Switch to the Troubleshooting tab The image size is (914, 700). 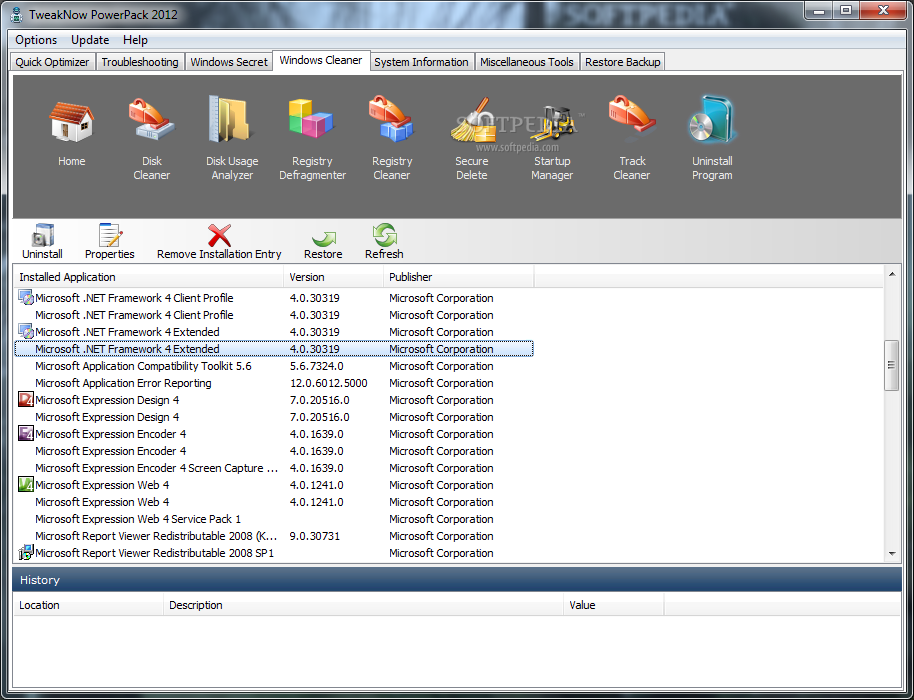click(x=140, y=62)
